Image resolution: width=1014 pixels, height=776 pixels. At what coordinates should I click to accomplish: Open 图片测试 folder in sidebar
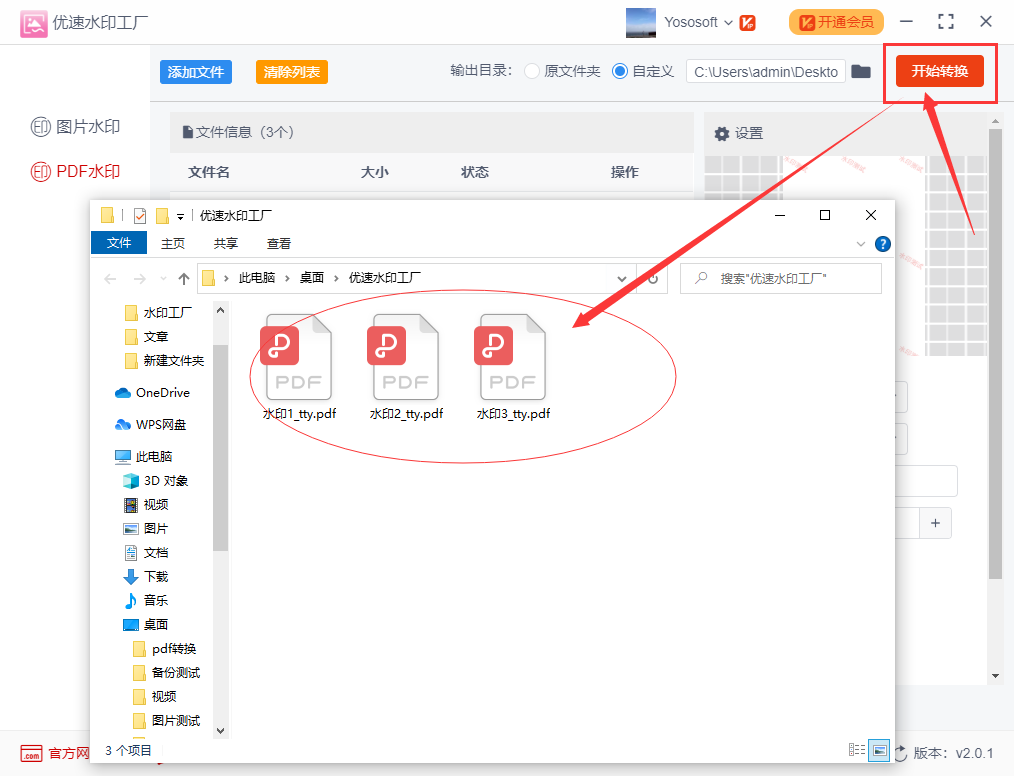[x=166, y=720]
